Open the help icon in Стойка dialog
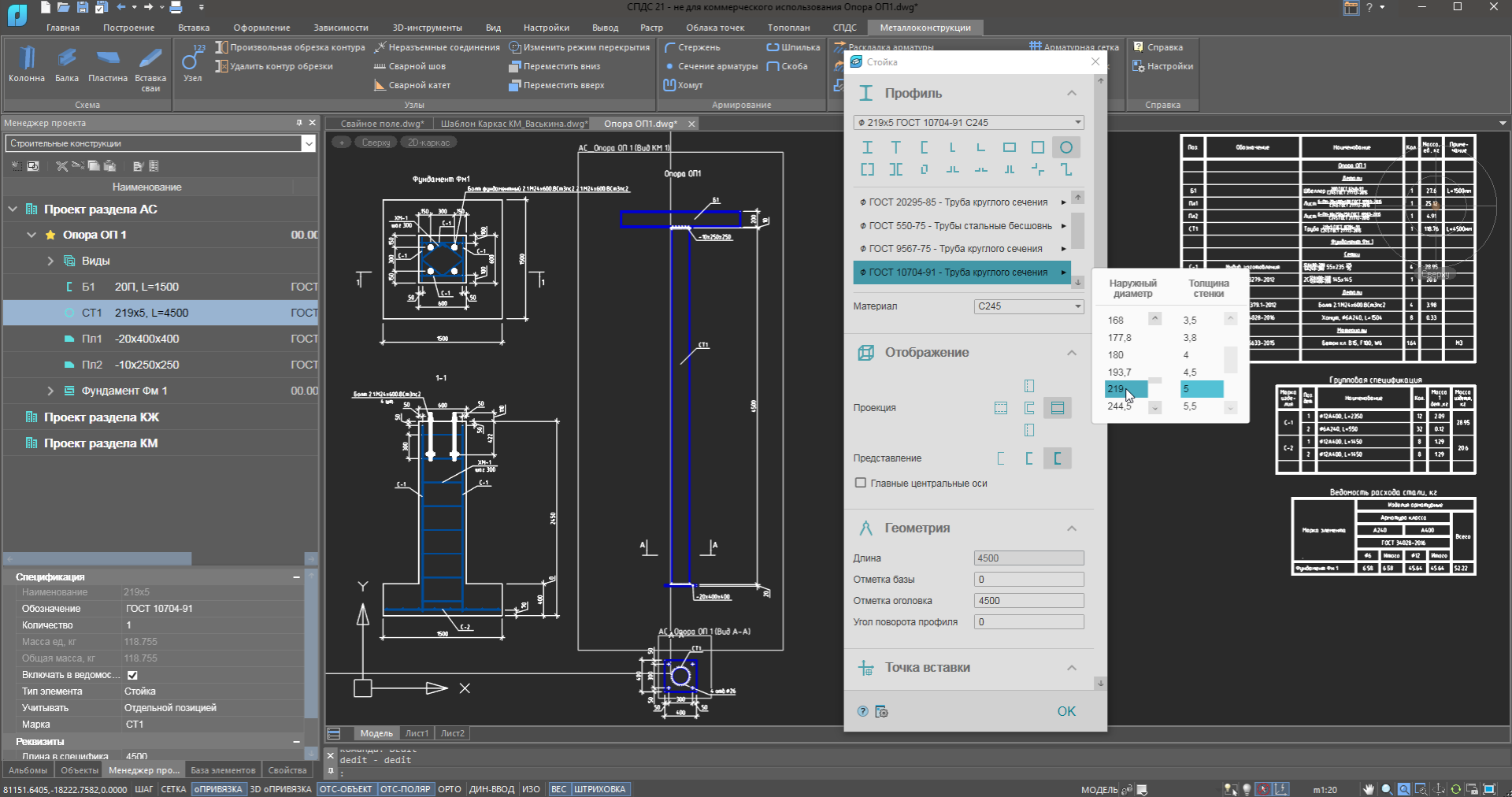Viewport: 1512px width, 797px height. 863,711
